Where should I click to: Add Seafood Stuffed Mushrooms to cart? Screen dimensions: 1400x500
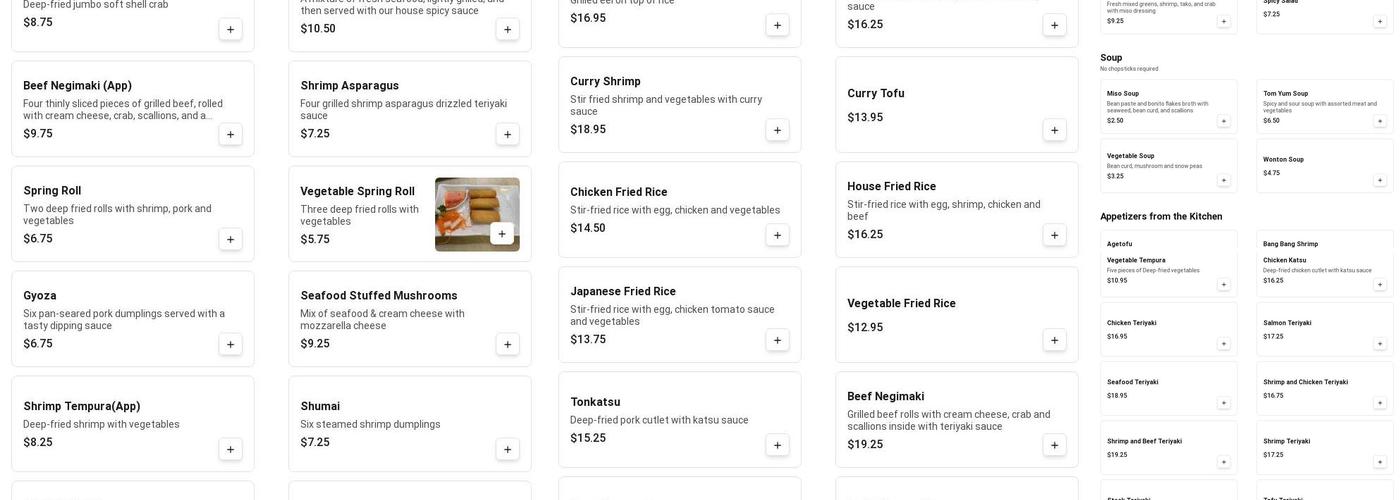click(x=507, y=344)
